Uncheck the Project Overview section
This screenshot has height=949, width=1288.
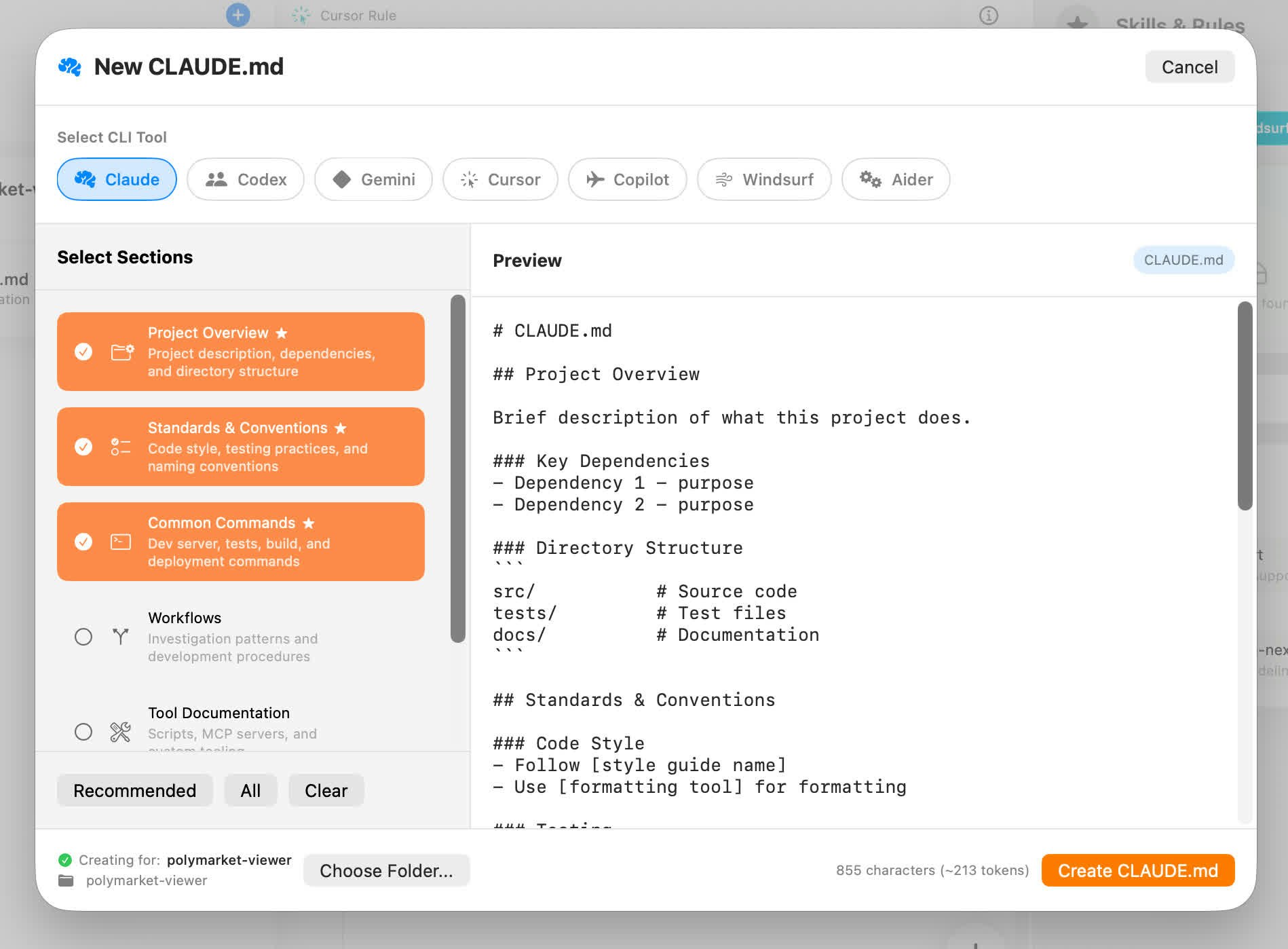point(83,352)
